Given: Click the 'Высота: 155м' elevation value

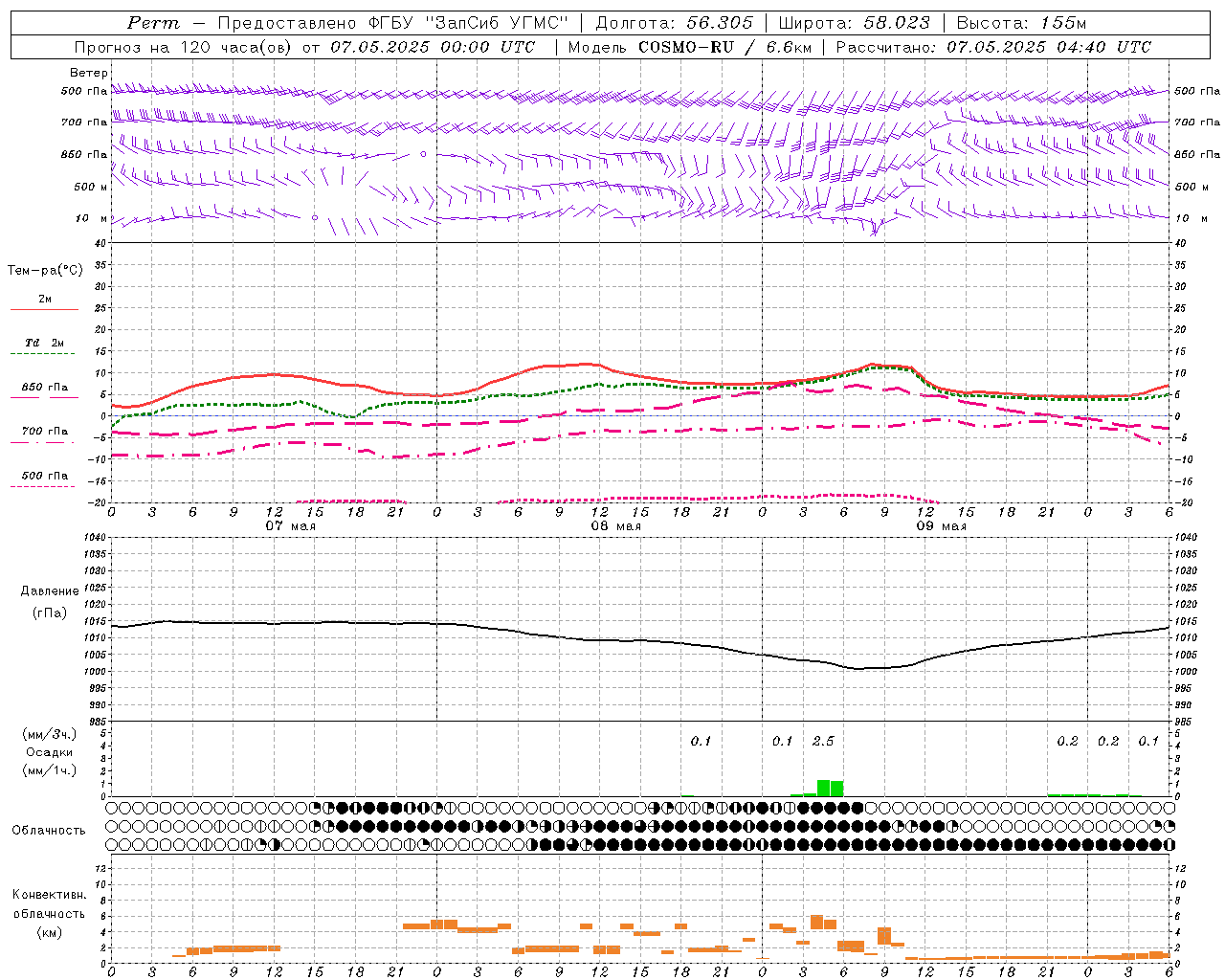Looking at the screenshot, I should tap(1021, 23).
